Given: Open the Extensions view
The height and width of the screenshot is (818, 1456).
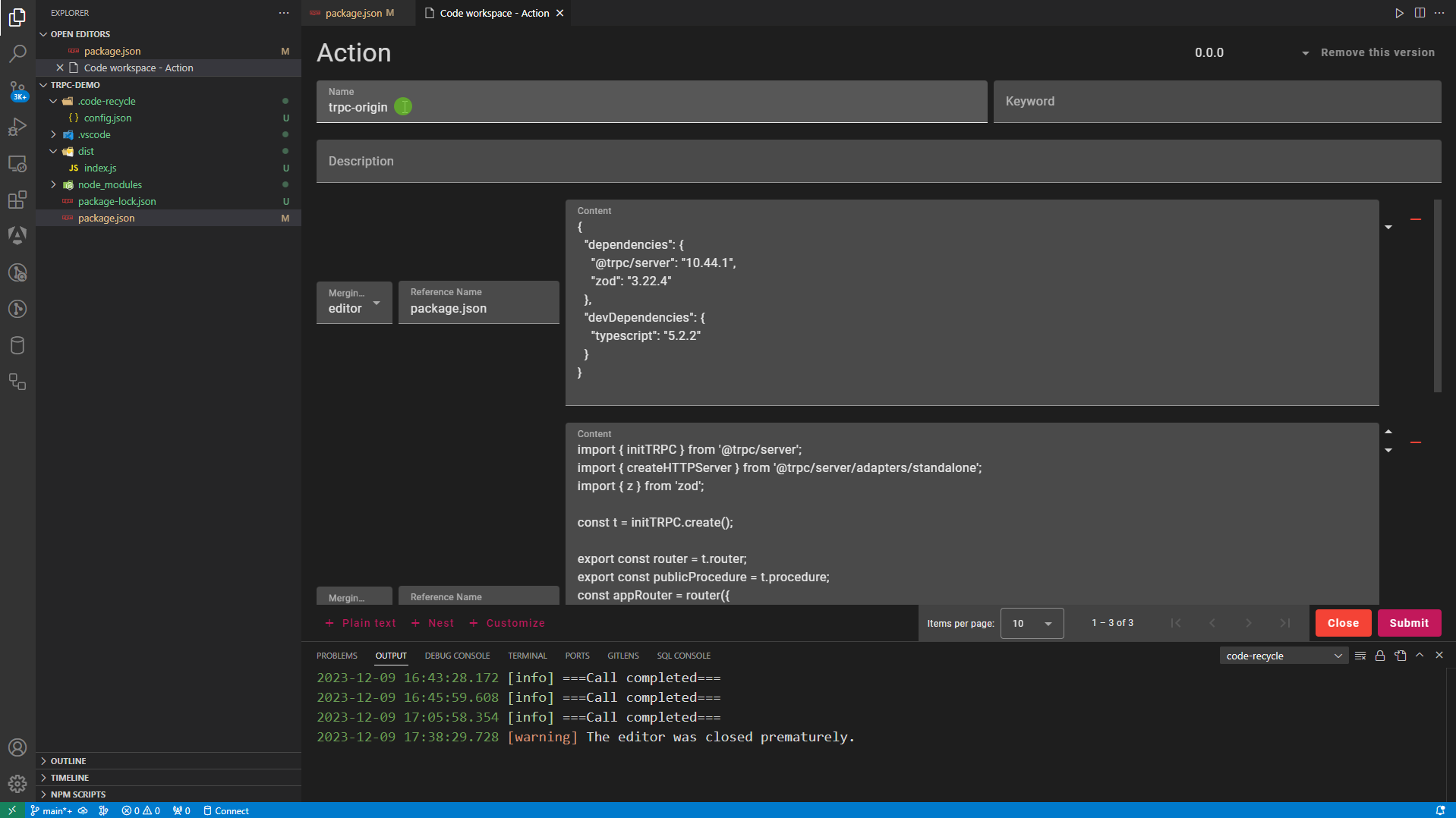Looking at the screenshot, I should click(17, 200).
